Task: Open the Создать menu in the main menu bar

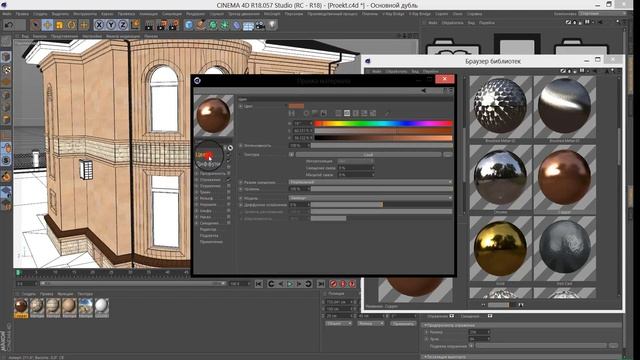Action: pyautogui.click(x=40, y=14)
